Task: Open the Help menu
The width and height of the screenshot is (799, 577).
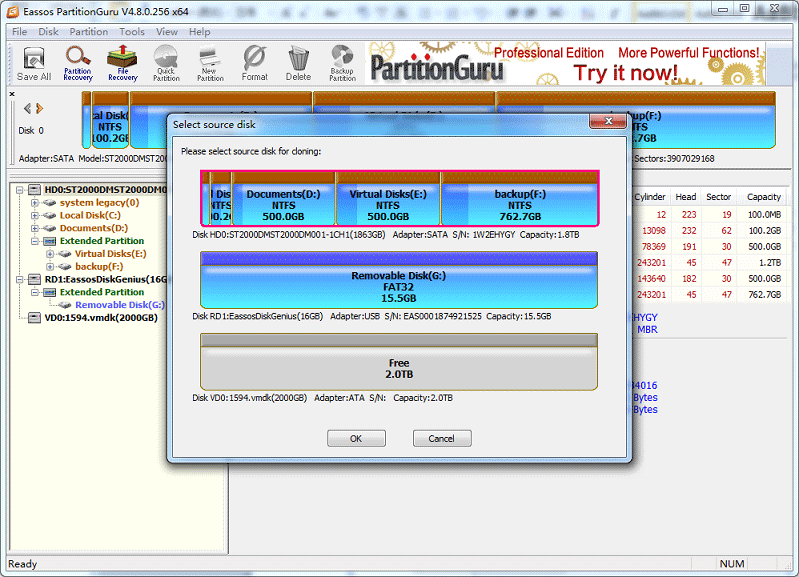Action: click(x=199, y=32)
